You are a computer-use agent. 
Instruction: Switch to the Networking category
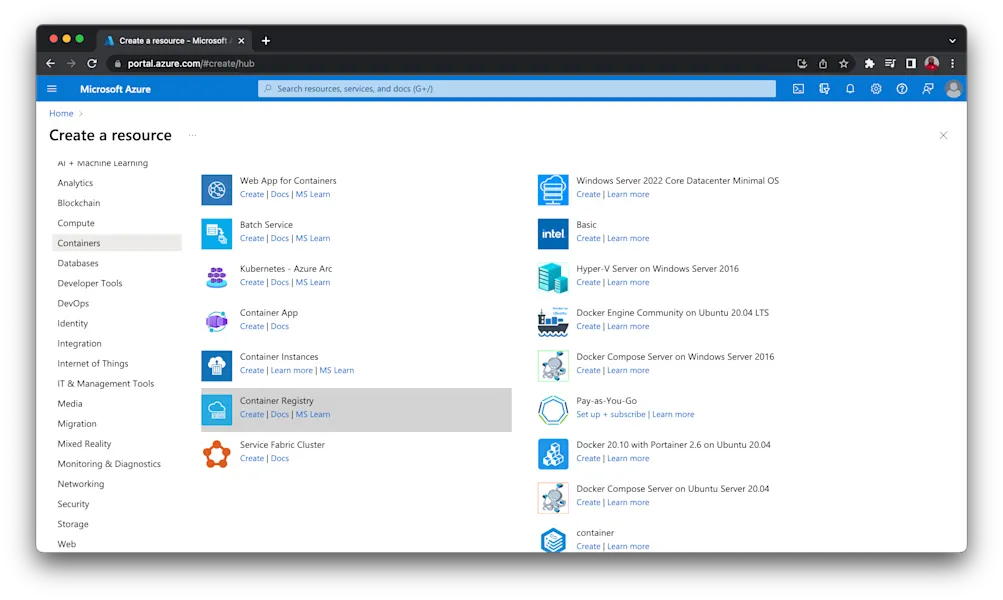click(81, 483)
